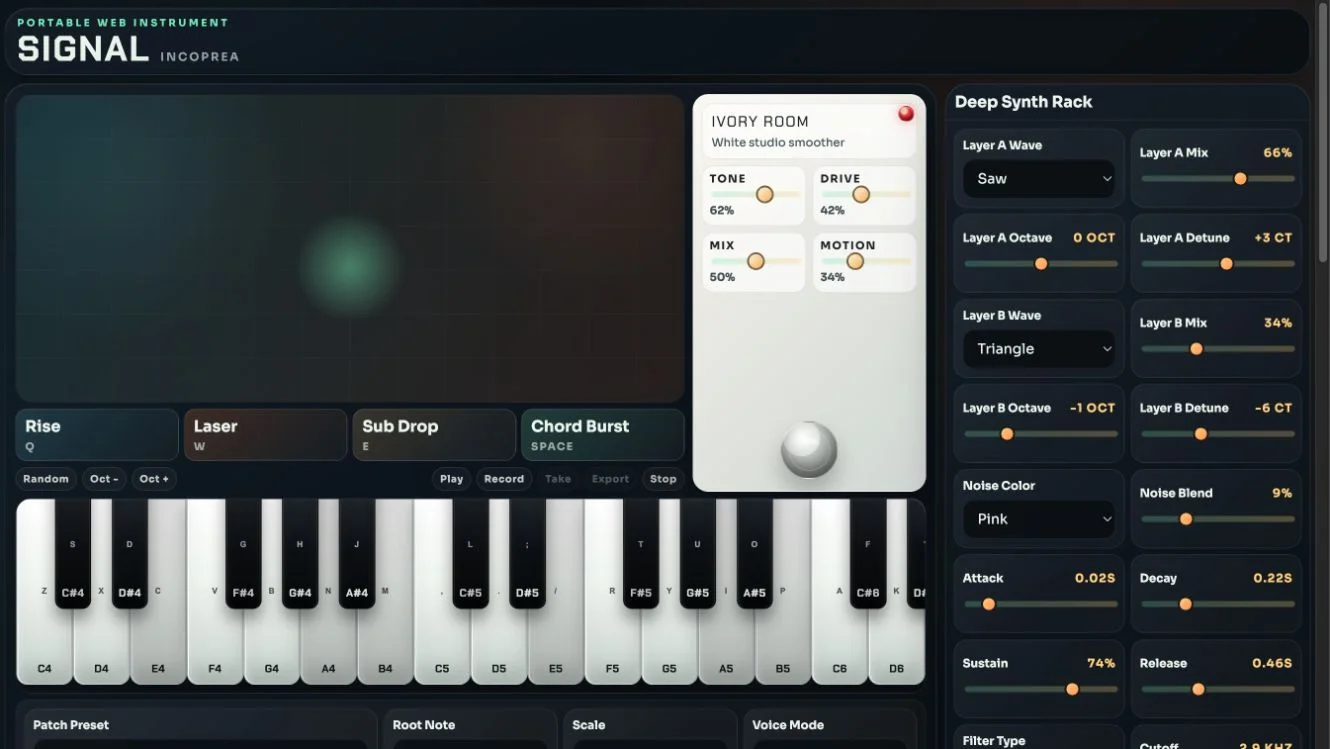Play the C#6 black key

[868, 553]
